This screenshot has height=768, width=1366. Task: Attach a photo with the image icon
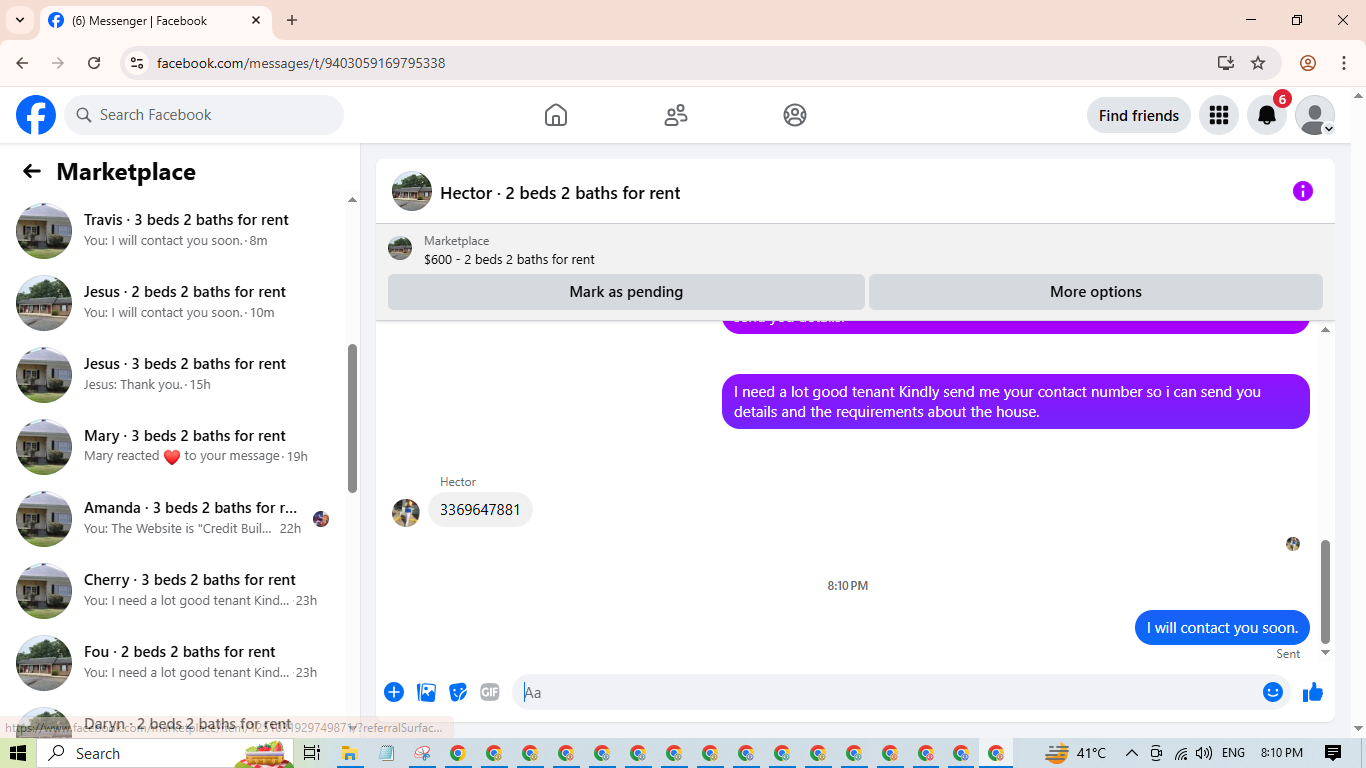coord(427,692)
